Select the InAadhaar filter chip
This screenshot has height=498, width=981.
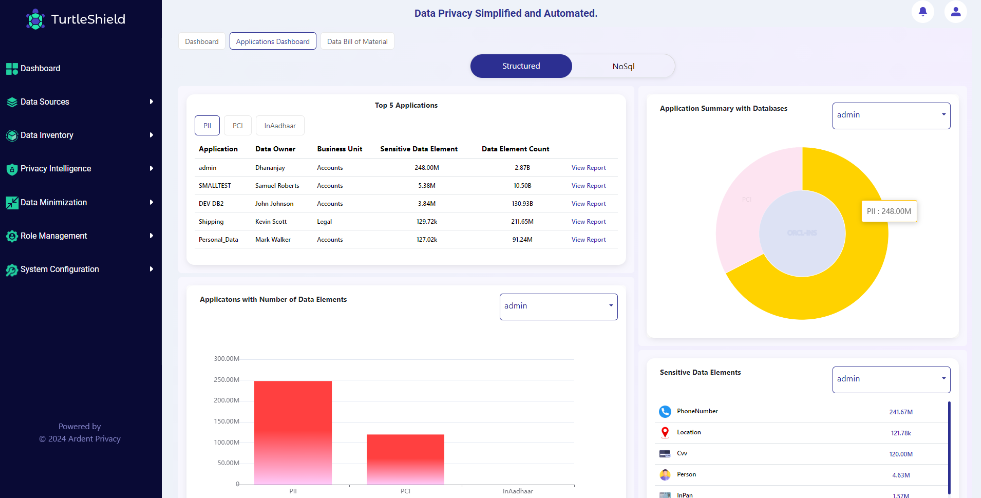click(280, 126)
